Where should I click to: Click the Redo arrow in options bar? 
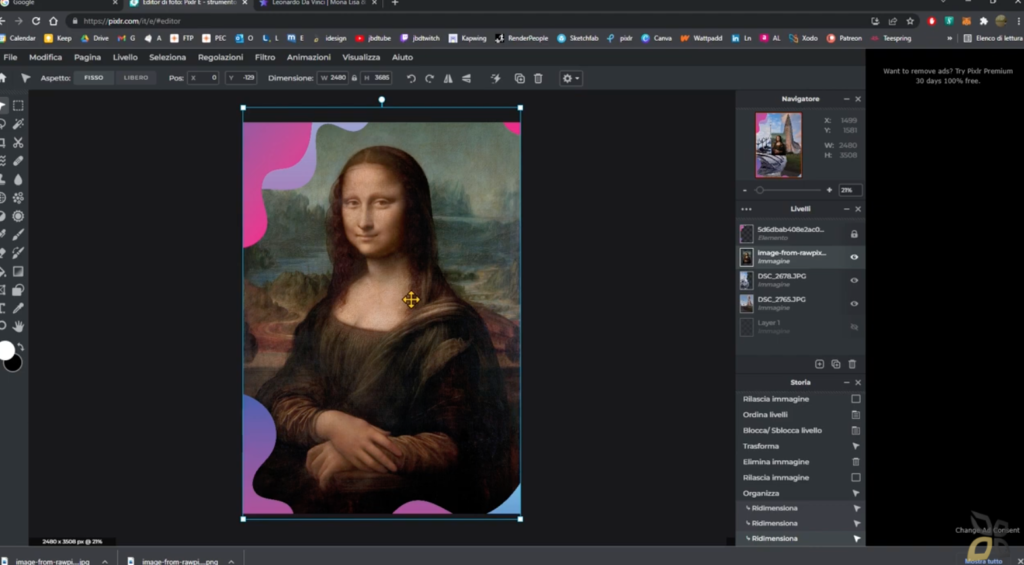[x=429, y=78]
